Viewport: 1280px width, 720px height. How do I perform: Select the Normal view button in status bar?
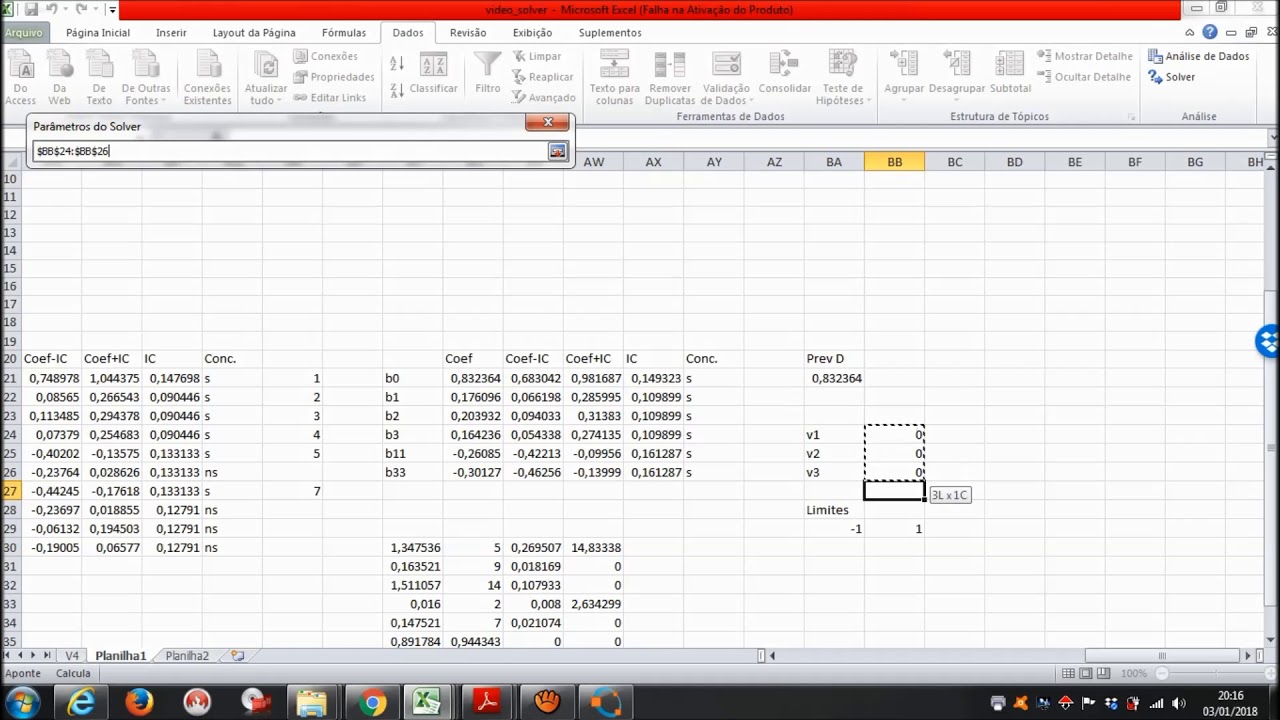(1069, 674)
